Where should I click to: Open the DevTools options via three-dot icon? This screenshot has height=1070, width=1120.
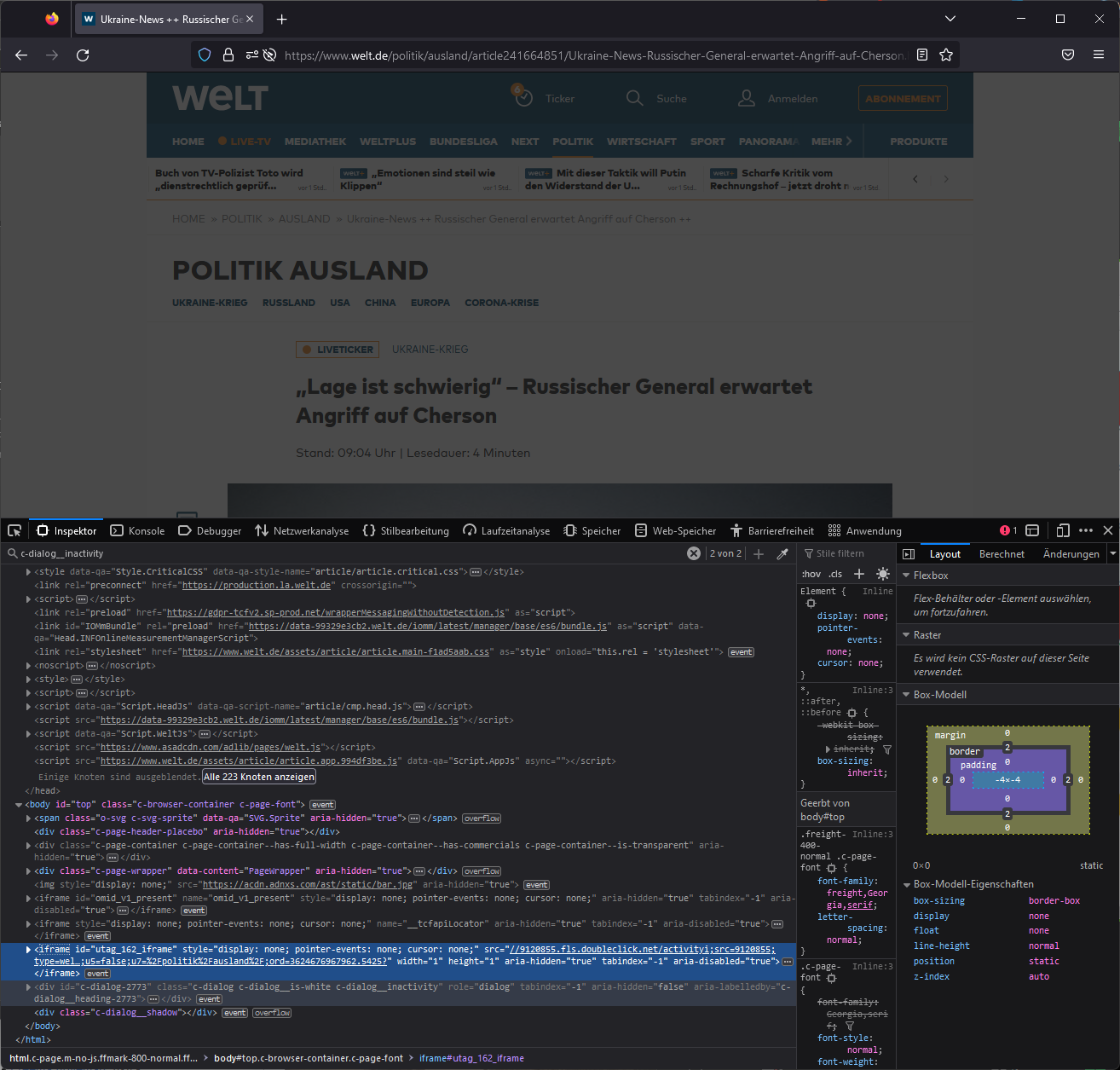[1087, 529]
